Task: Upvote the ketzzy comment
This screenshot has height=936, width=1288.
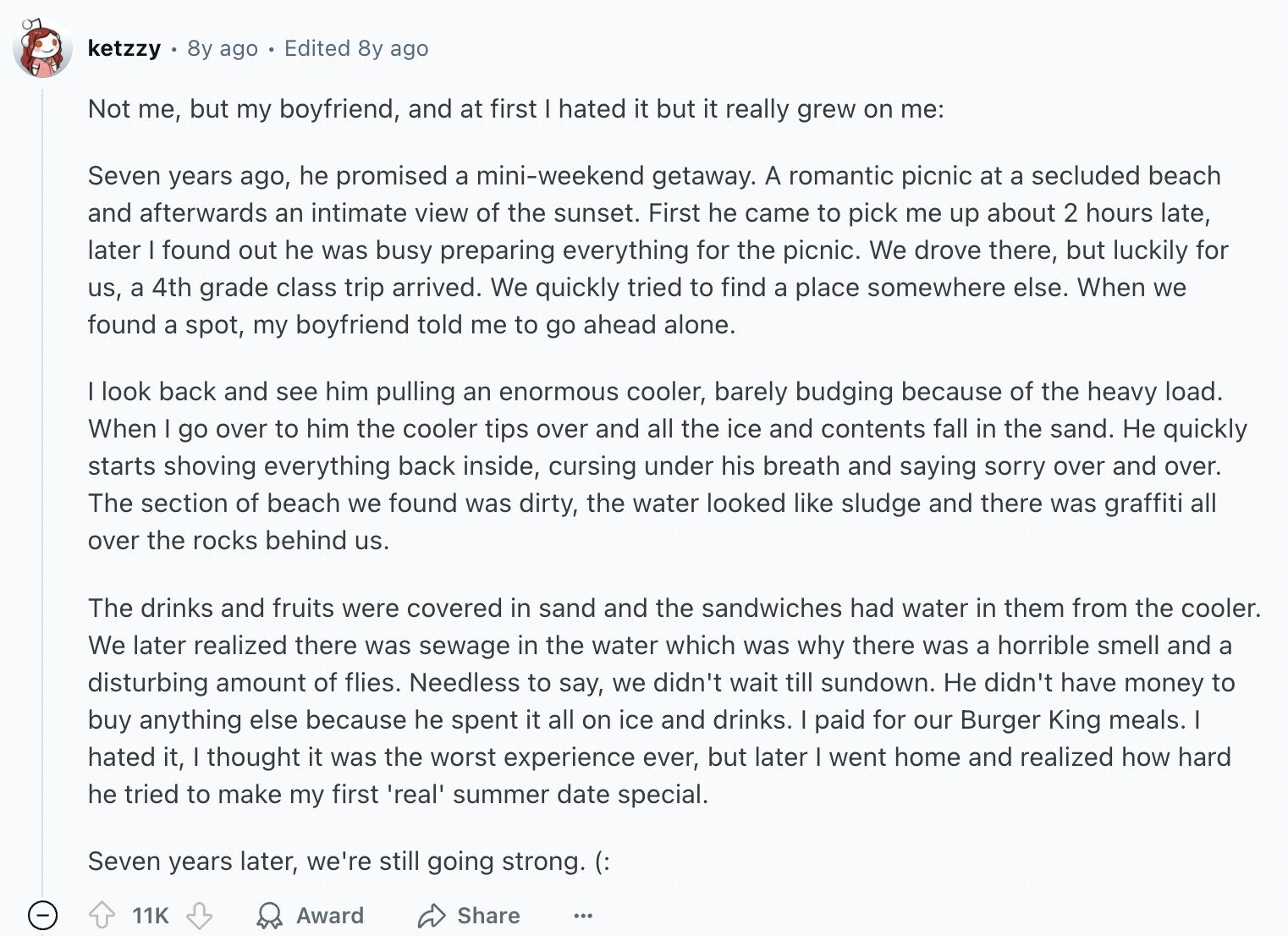Action: click(102, 915)
